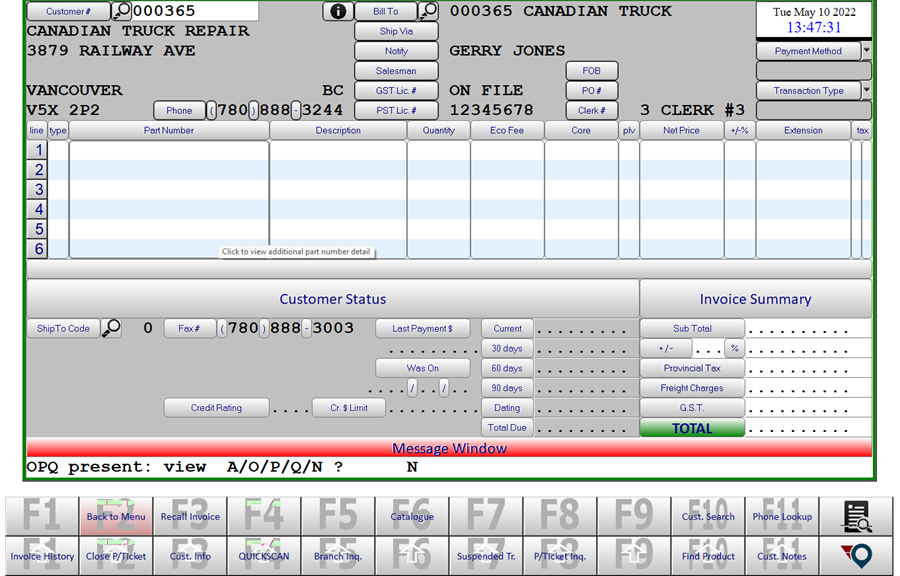Click the PST Lic. # button

pyautogui.click(x=396, y=110)
